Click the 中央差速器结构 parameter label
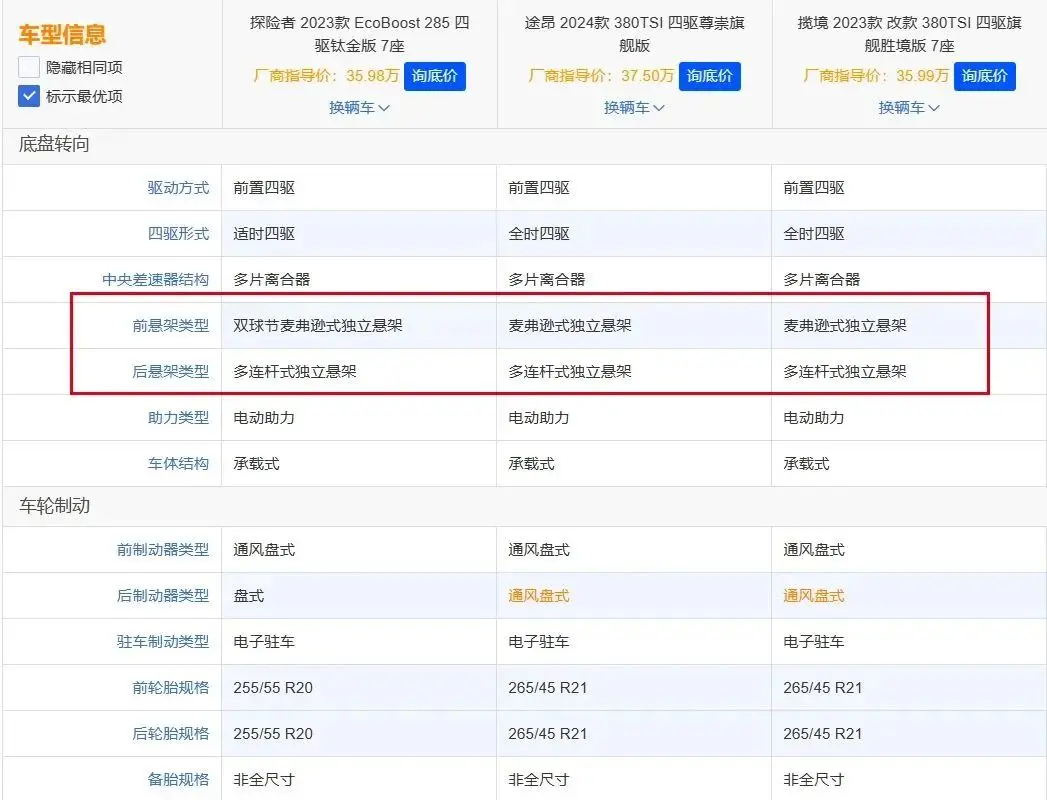This screenshot has width=1047, height=800. pyautogui.click(x=156, y=280)
